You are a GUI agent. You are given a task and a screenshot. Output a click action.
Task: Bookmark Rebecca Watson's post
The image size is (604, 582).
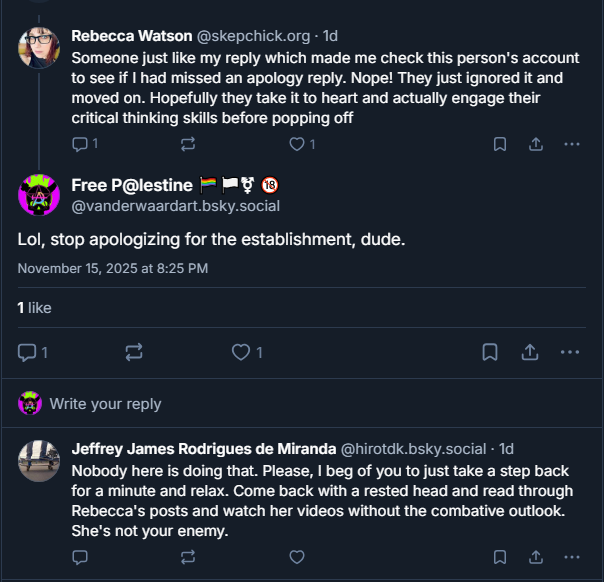[500, 144]
